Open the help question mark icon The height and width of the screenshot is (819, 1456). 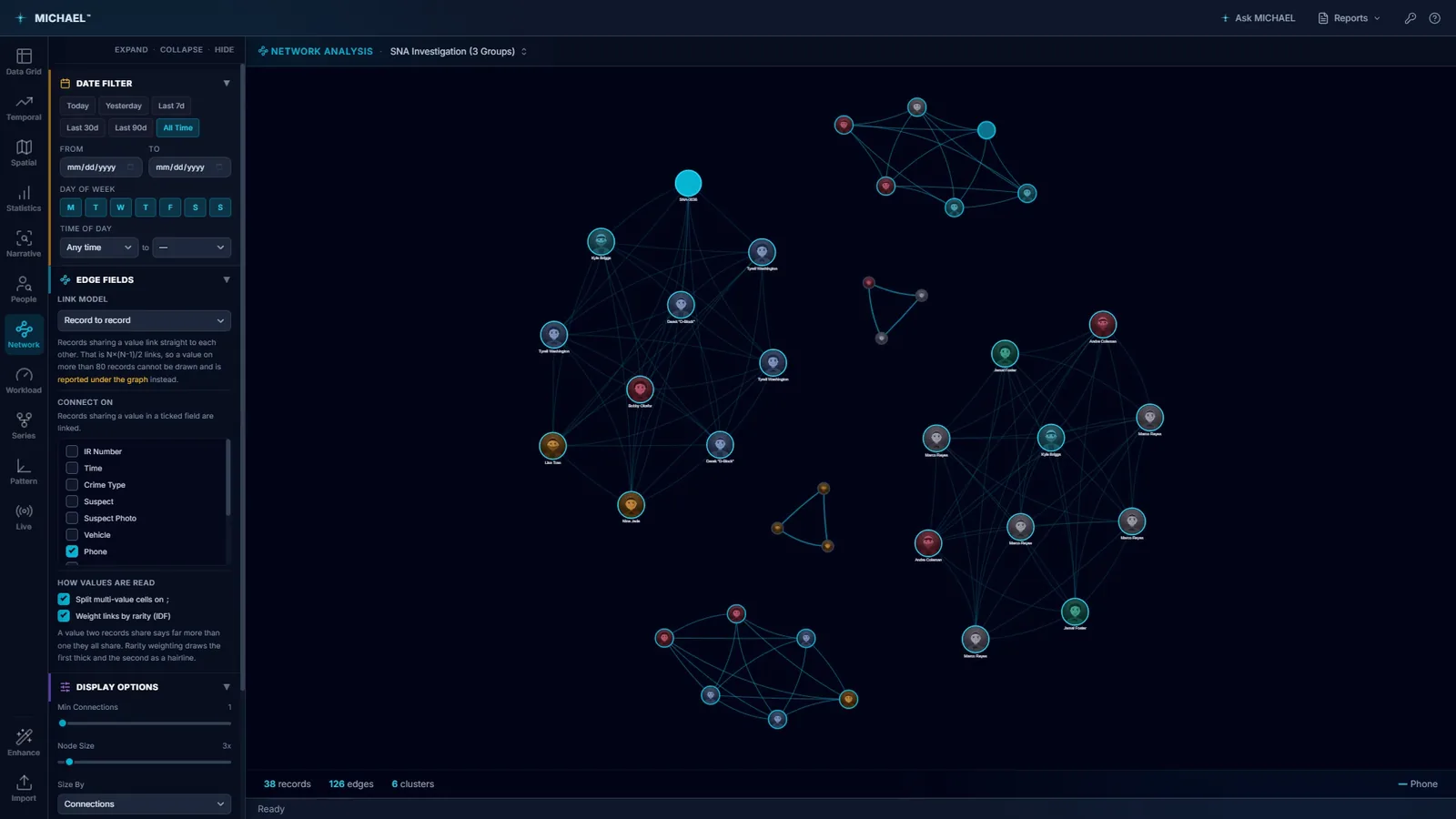click(x=1435, y=18)
